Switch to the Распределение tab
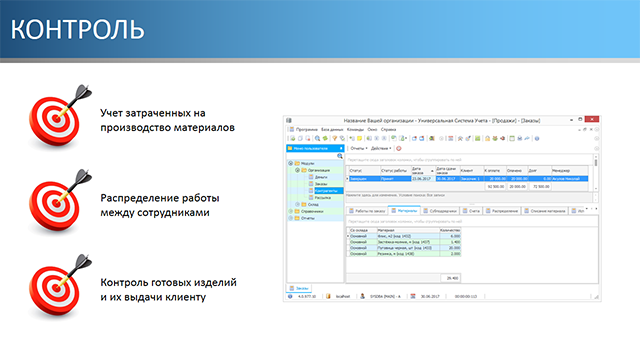This screenshot has height=360, width=640. pos(502,211)
